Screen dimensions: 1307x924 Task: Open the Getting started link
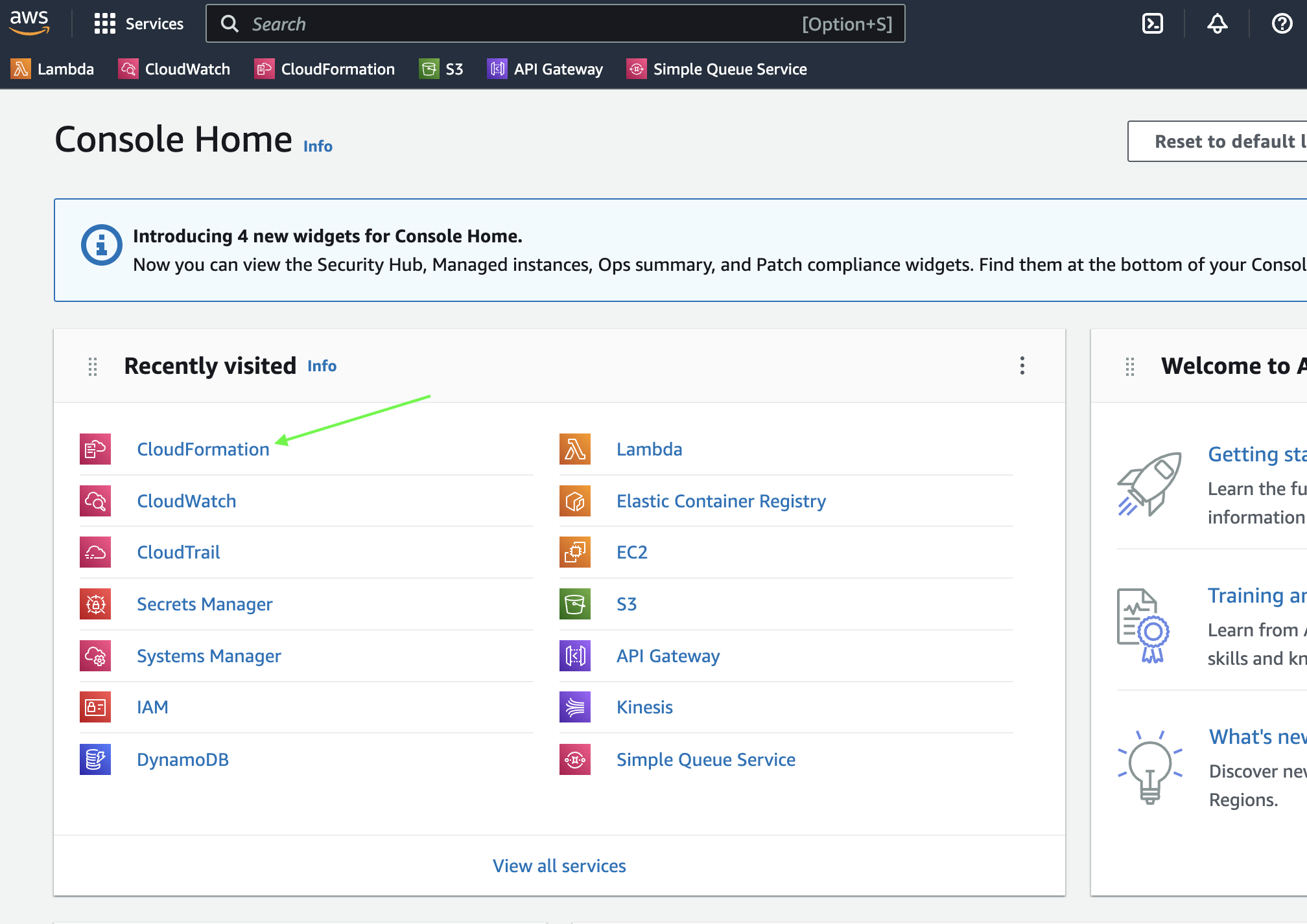(x=1257, y=454)
